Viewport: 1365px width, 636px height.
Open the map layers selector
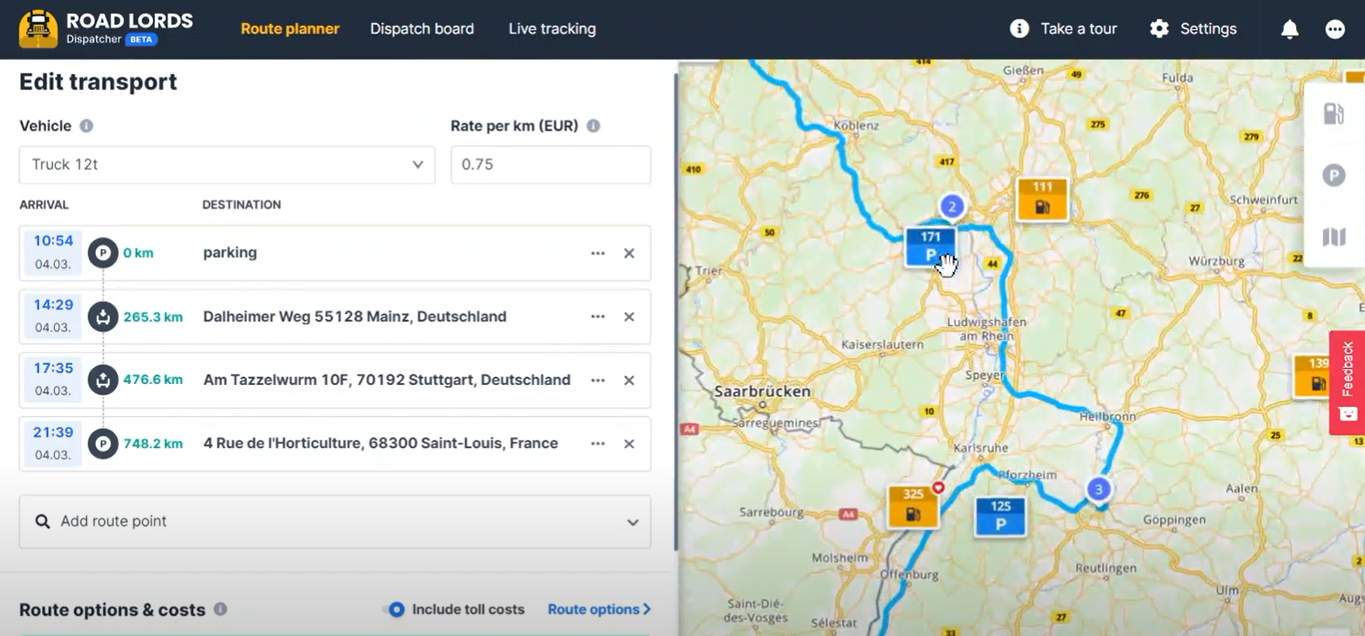[x=1334, y=236]
